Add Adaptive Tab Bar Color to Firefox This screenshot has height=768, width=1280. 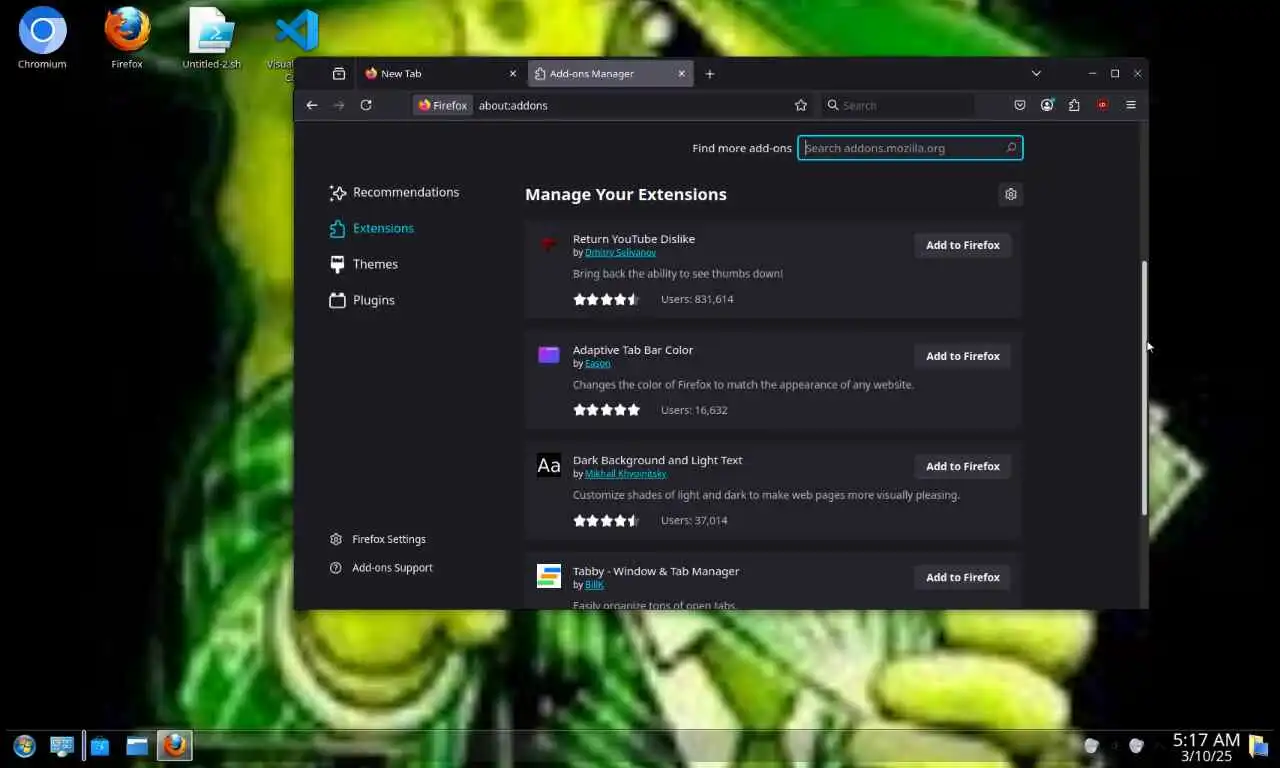tap(963, 356)
